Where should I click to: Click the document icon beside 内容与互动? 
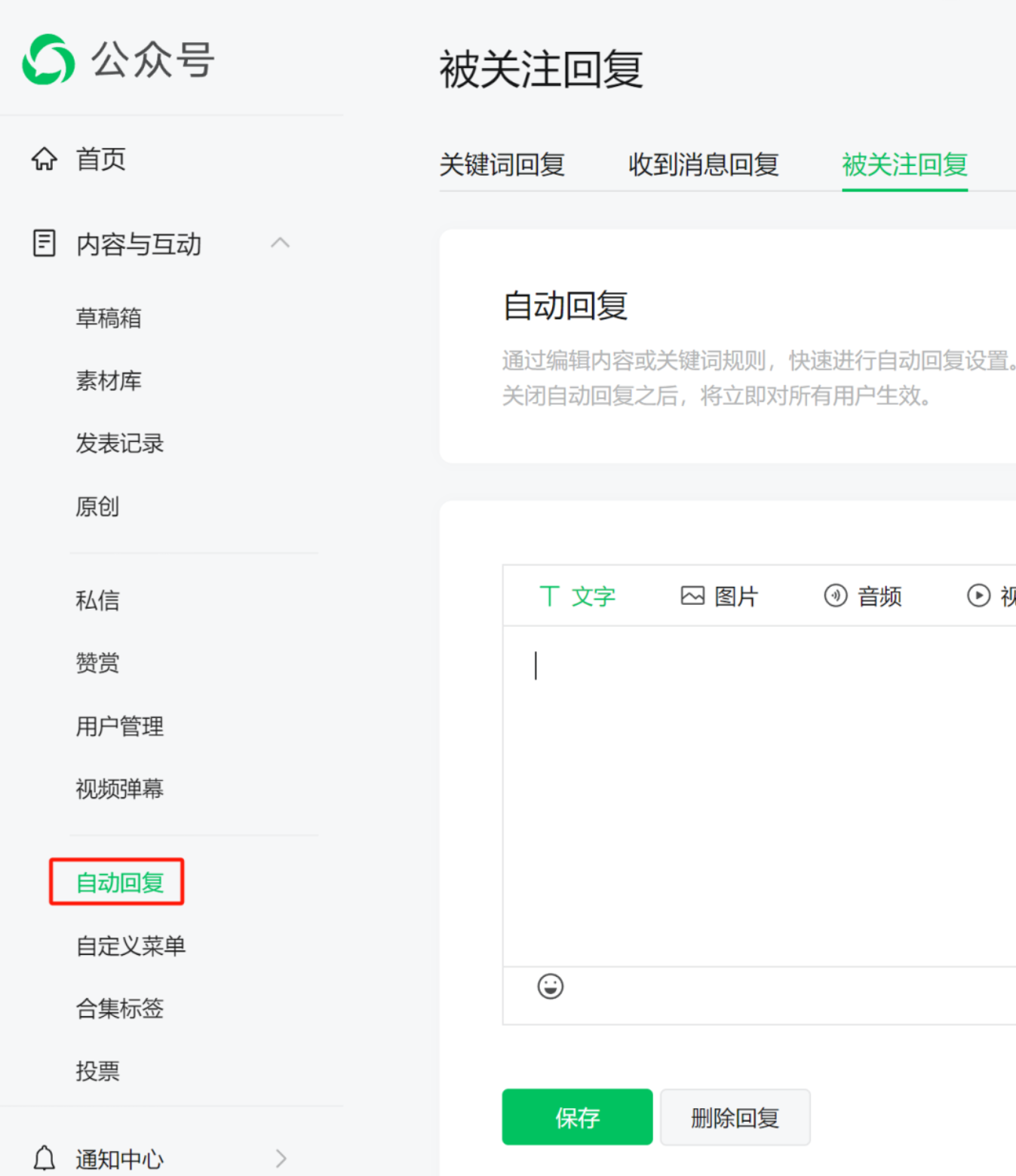pos(44,244)
